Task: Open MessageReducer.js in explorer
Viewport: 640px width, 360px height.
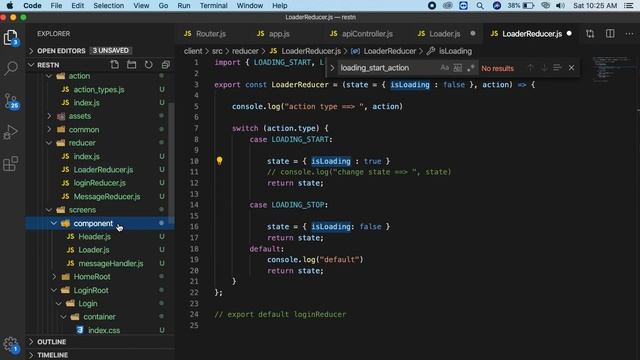Action: (107, 196)
